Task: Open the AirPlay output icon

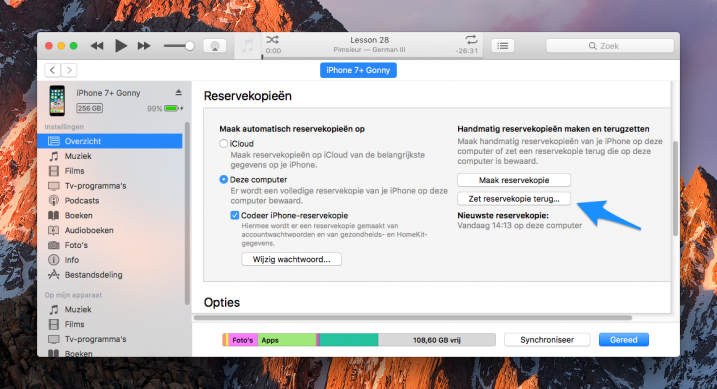Action: point(215,46)
